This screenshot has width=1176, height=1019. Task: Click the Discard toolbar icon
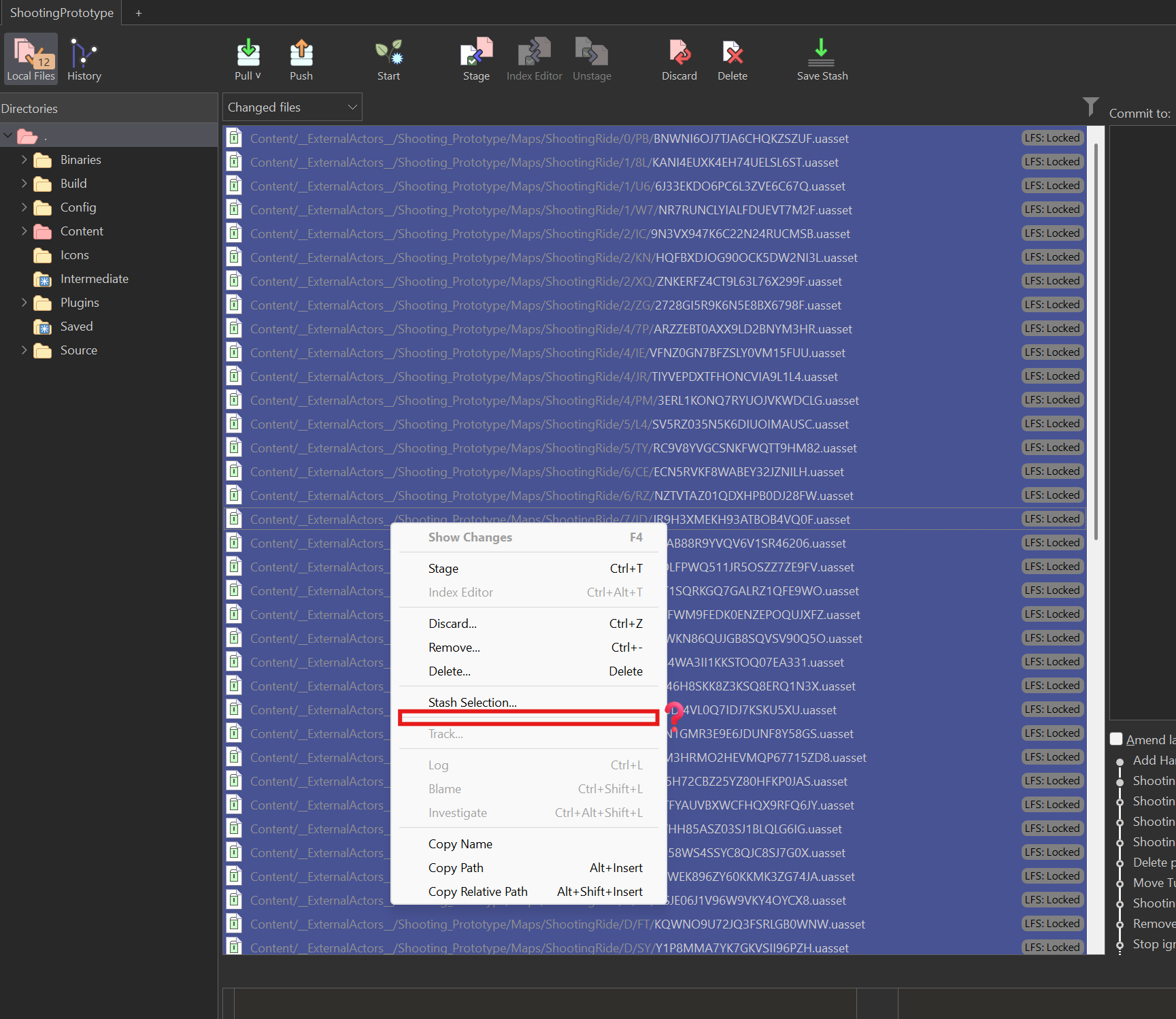click(679, 53)
